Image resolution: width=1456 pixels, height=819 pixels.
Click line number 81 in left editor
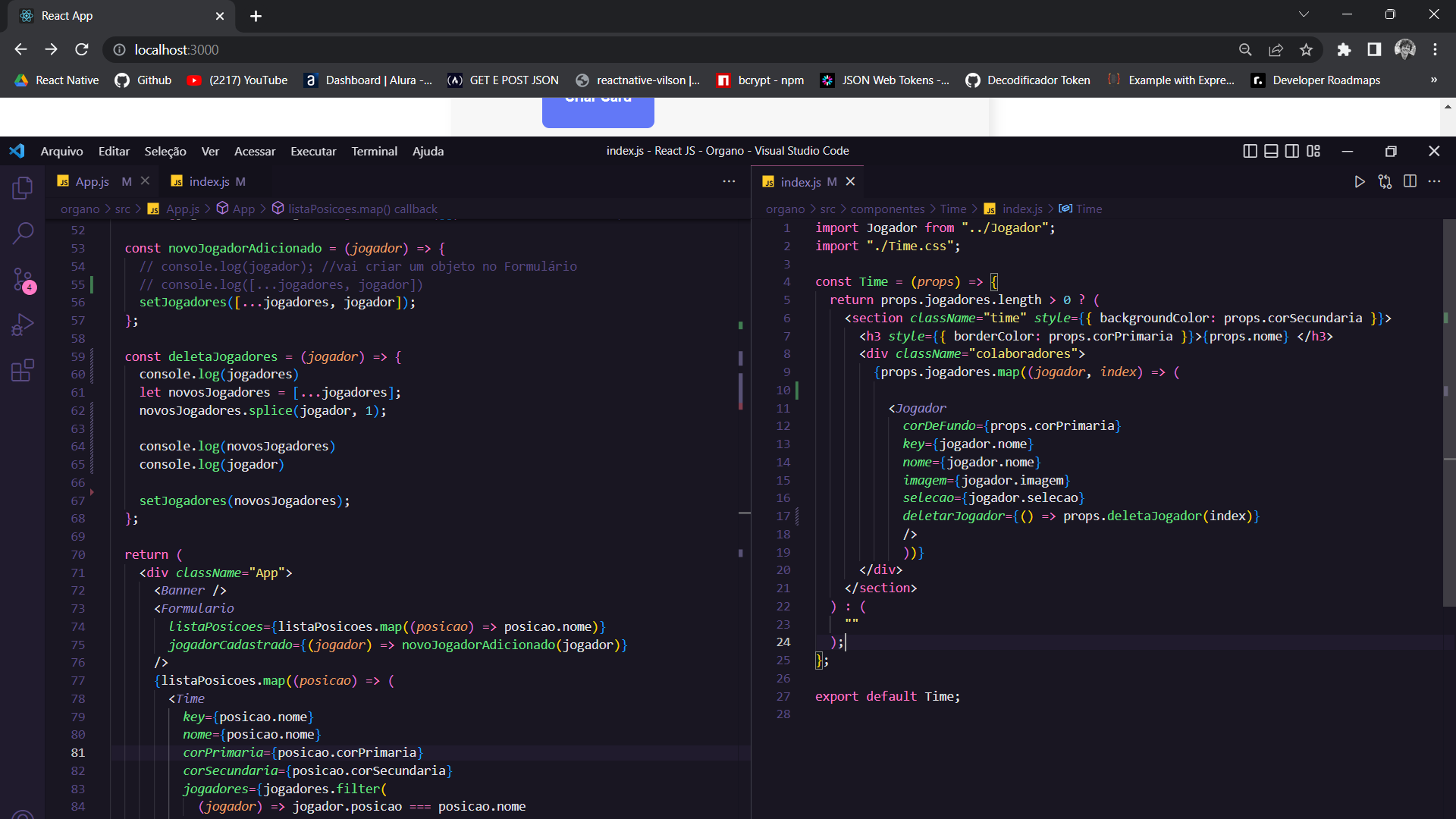[77, 752]
